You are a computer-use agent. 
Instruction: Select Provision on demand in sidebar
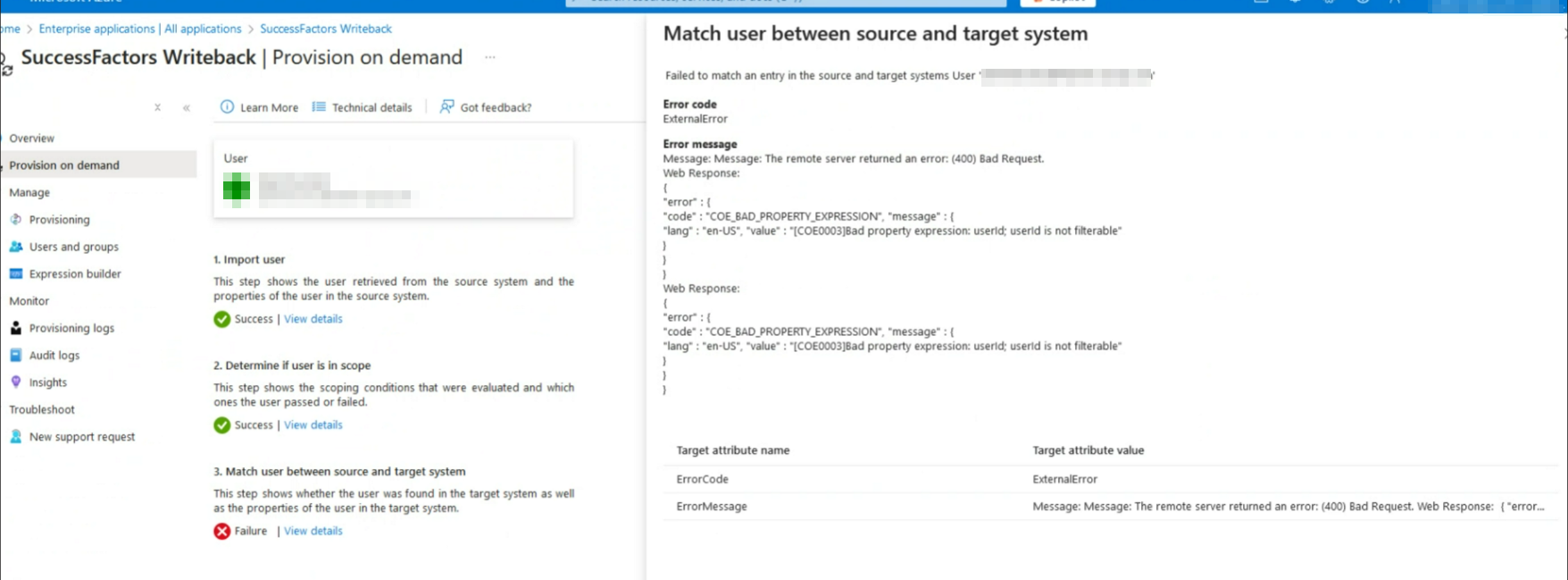click(64, 165)
